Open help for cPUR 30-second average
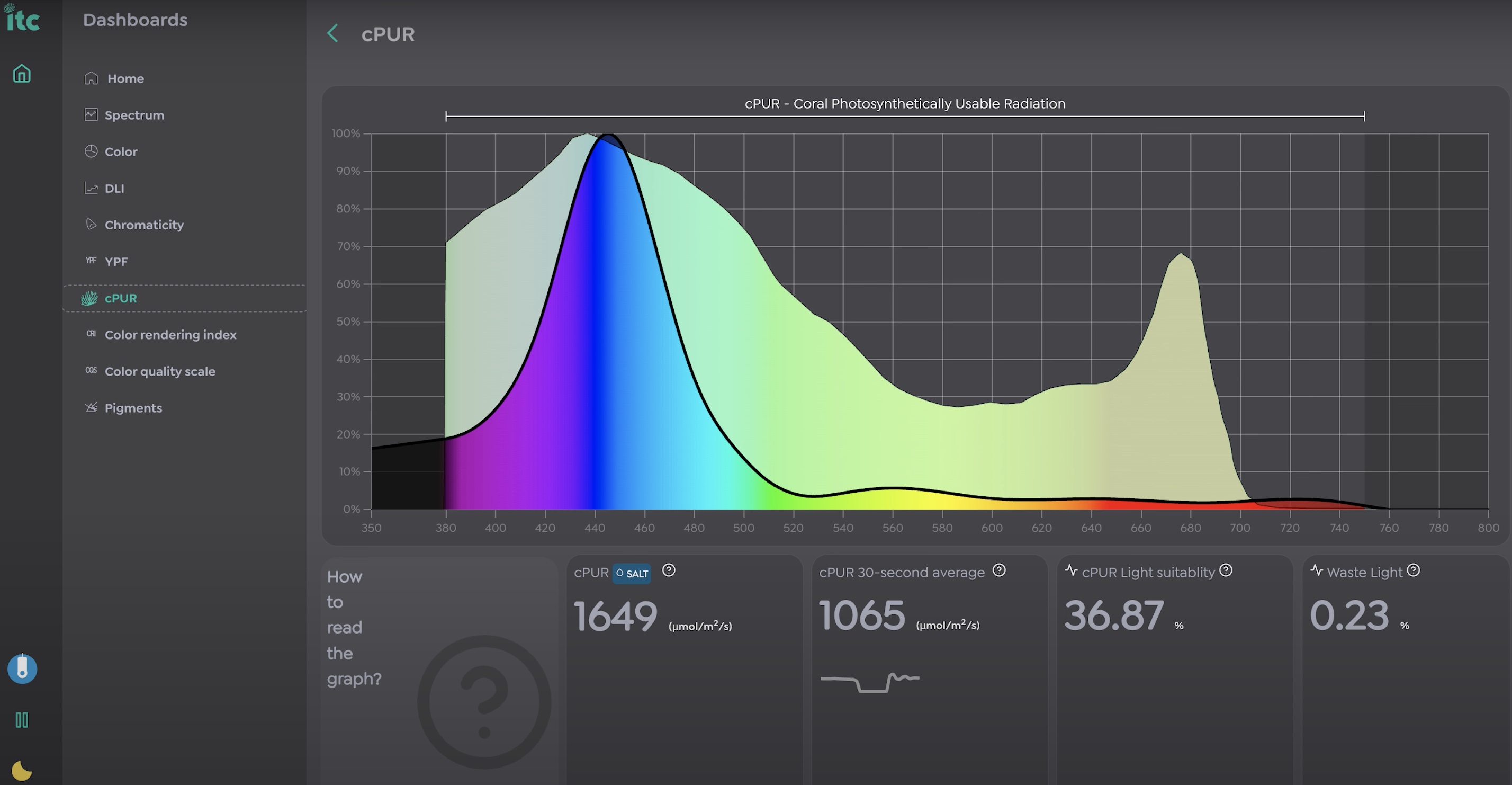The width and height of the screenshot is (1512, 785). coord(999,570)
